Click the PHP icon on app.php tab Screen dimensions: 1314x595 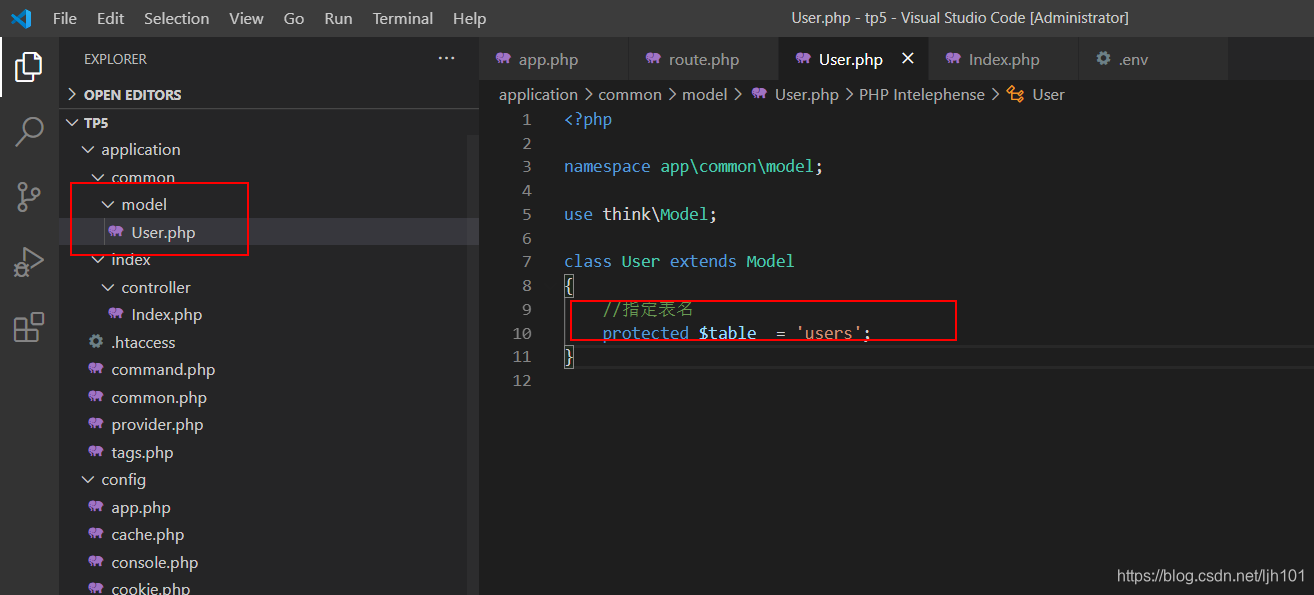tap(503, 59)
